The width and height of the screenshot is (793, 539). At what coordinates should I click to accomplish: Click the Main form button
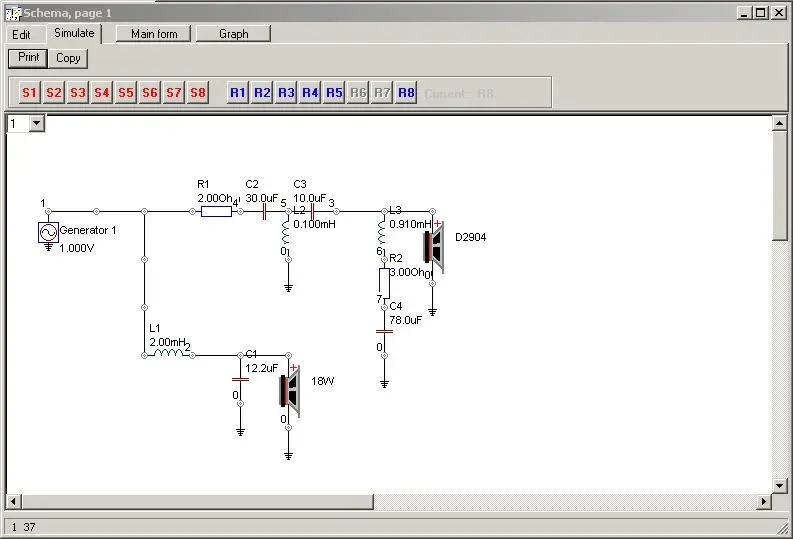[x=154, y=34]
